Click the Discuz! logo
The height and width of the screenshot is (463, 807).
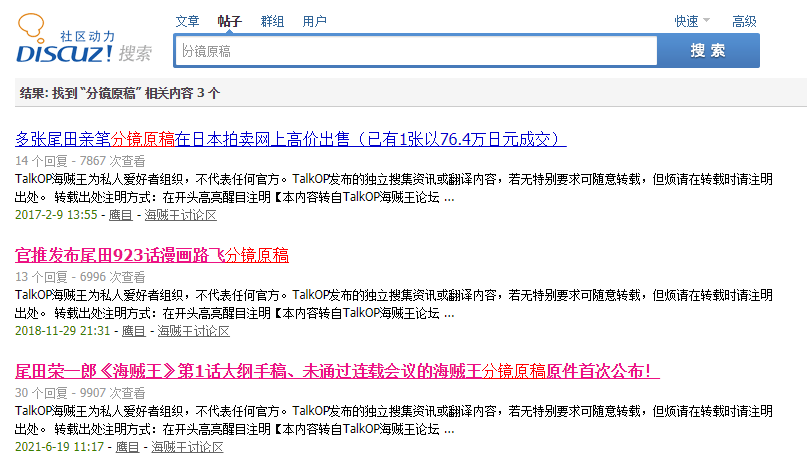point(84,39)
